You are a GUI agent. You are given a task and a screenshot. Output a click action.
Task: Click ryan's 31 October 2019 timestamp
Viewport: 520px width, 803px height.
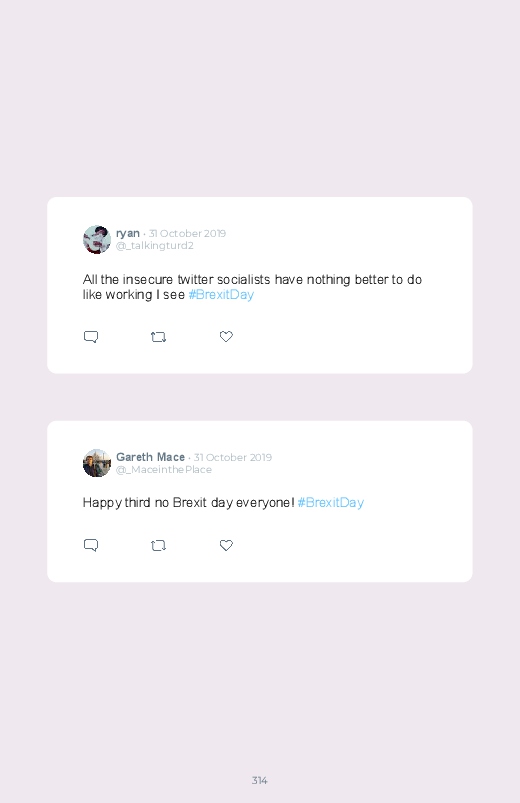point(188,234)
